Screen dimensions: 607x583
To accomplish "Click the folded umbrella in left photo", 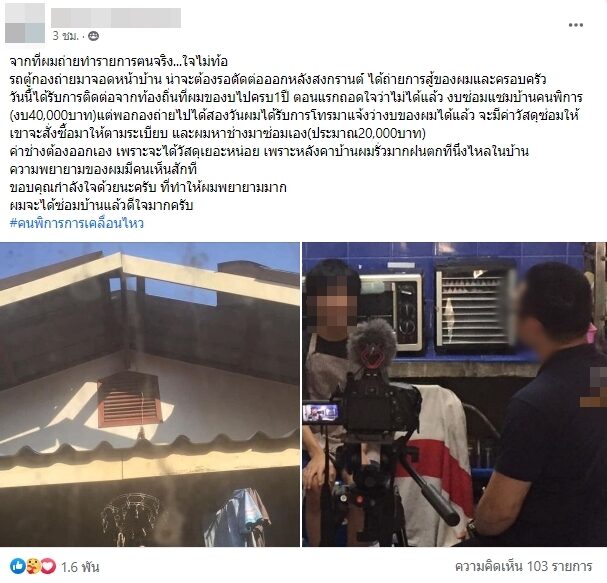I will pyautogui.click(x=239, y=518).
